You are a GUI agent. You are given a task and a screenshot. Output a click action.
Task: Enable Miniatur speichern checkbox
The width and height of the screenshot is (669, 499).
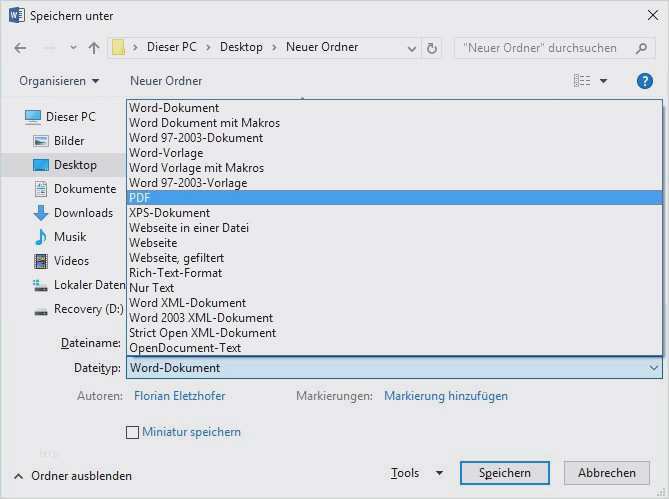pyautogui.click(x=132, y=432)
